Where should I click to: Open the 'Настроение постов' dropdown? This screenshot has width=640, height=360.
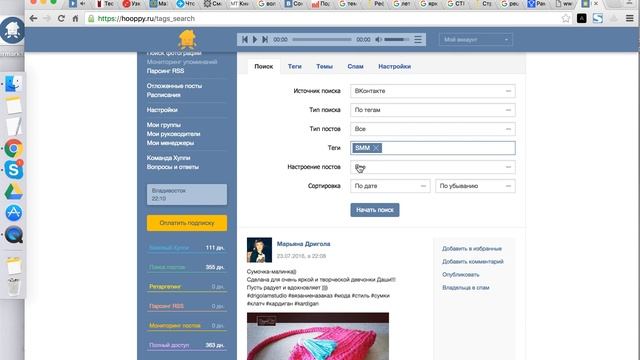tap(433, 167)
